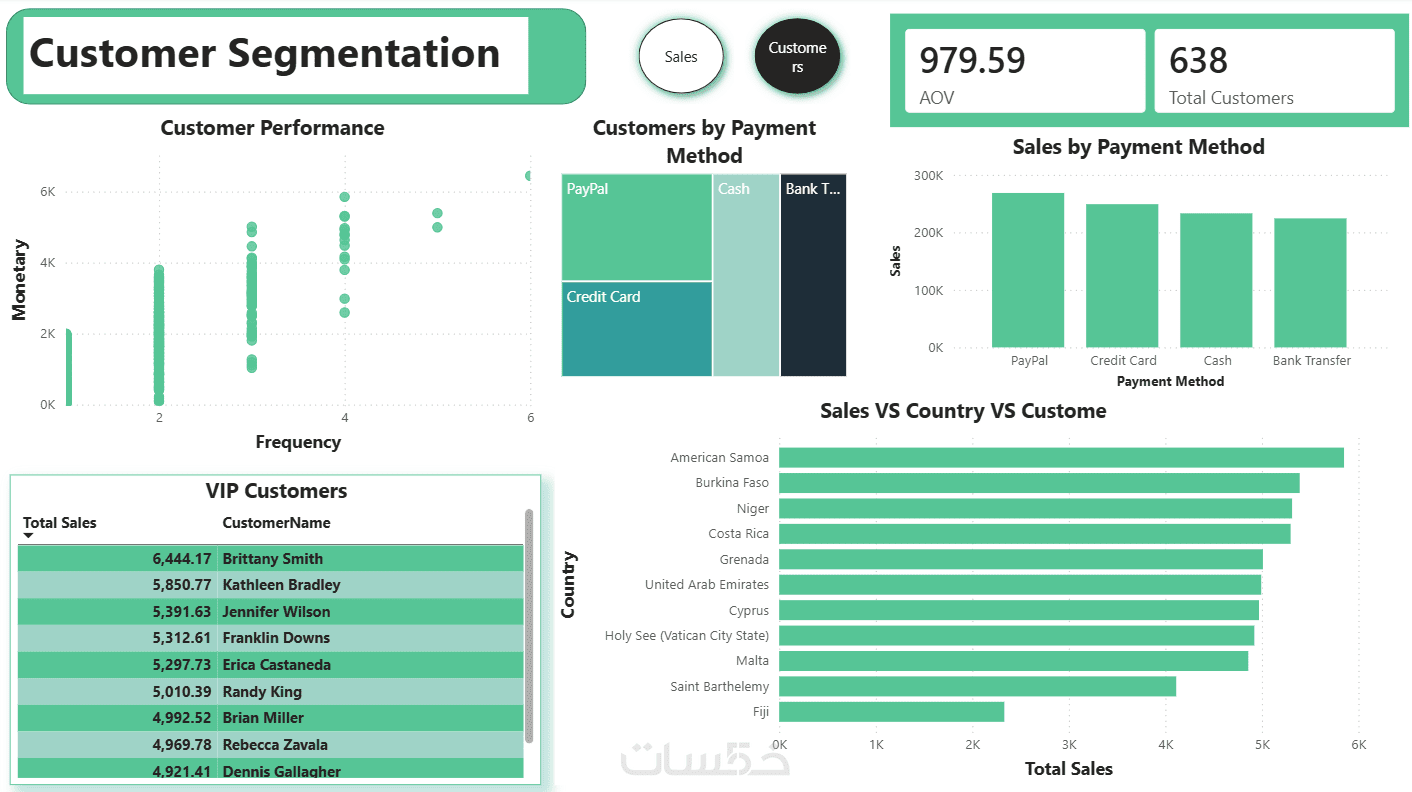Select the Bank Transfer treemap tile

click(x=813, y=275)
